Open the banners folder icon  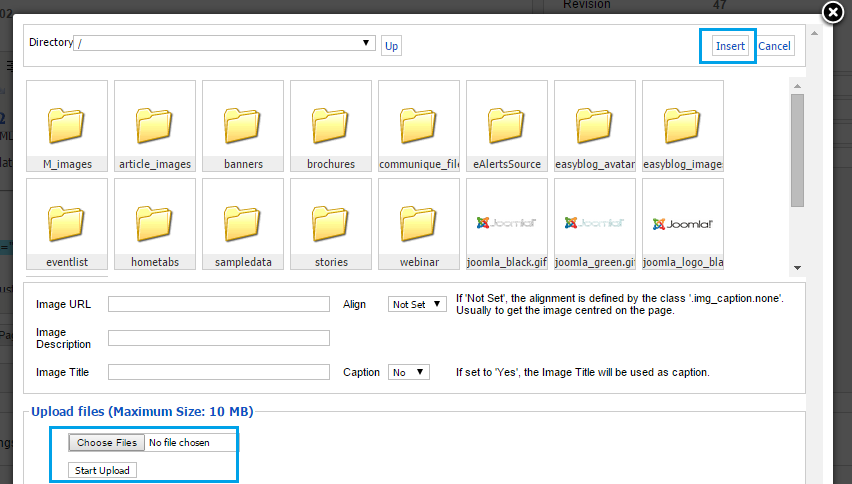pos(243,126)
